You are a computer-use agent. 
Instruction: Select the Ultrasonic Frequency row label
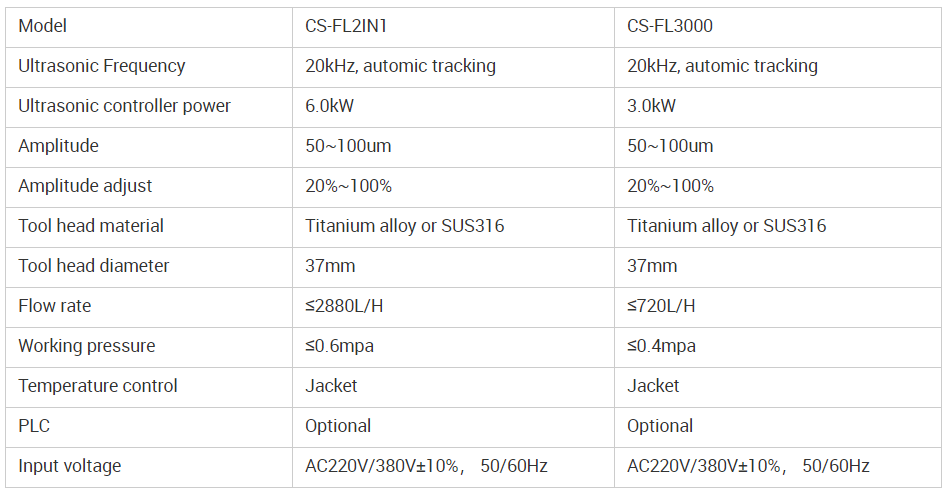[x=101, y=66]
